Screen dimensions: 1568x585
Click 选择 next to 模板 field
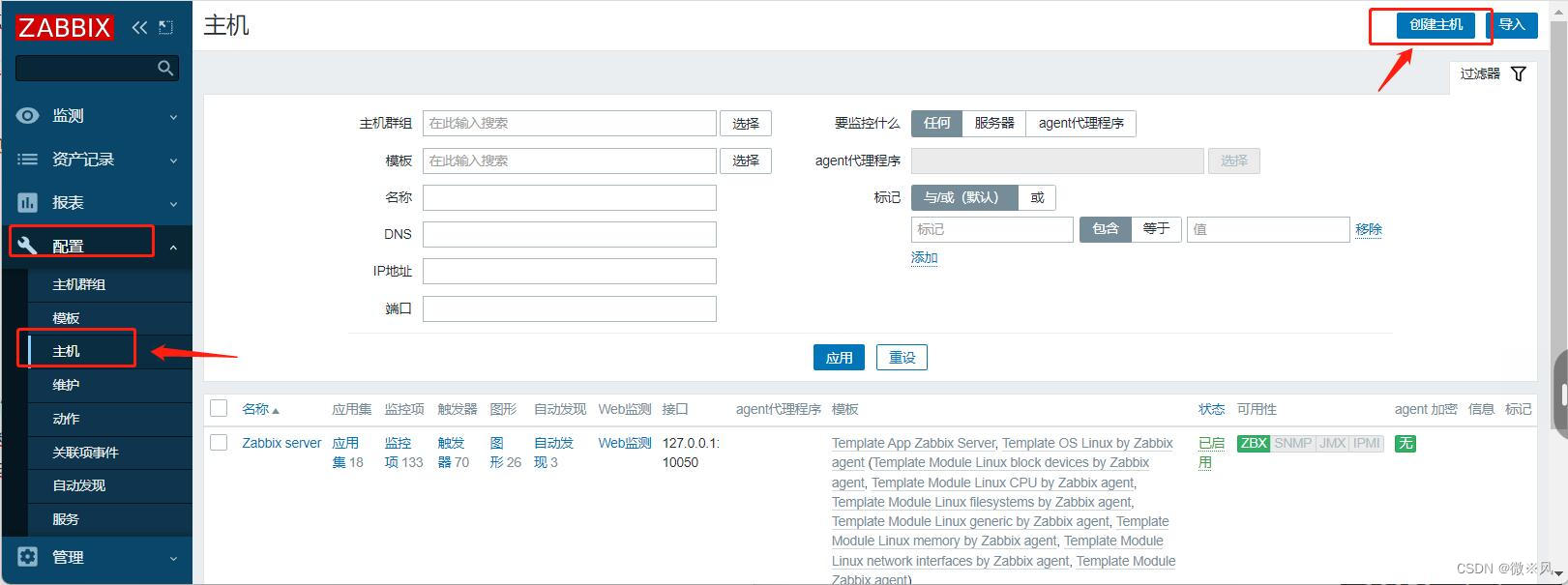tap(746, 161)
